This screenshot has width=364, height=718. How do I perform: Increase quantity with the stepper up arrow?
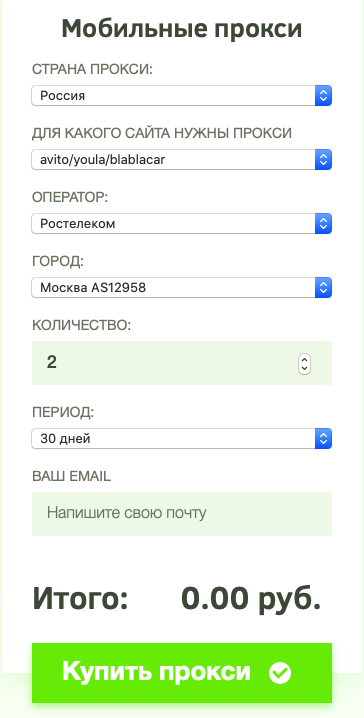(304, 359)
